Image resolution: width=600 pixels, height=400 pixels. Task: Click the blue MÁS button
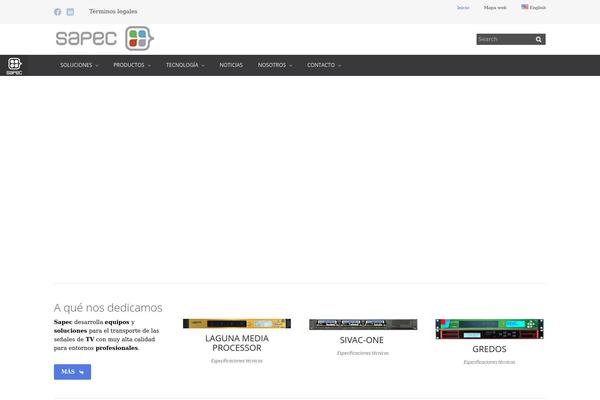(x=72, y=372)
